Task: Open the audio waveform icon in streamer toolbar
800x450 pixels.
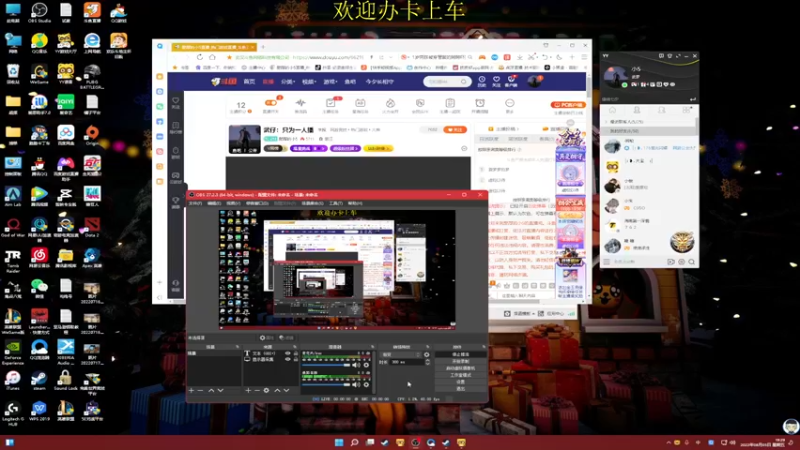Action: [x=301, y=105]
